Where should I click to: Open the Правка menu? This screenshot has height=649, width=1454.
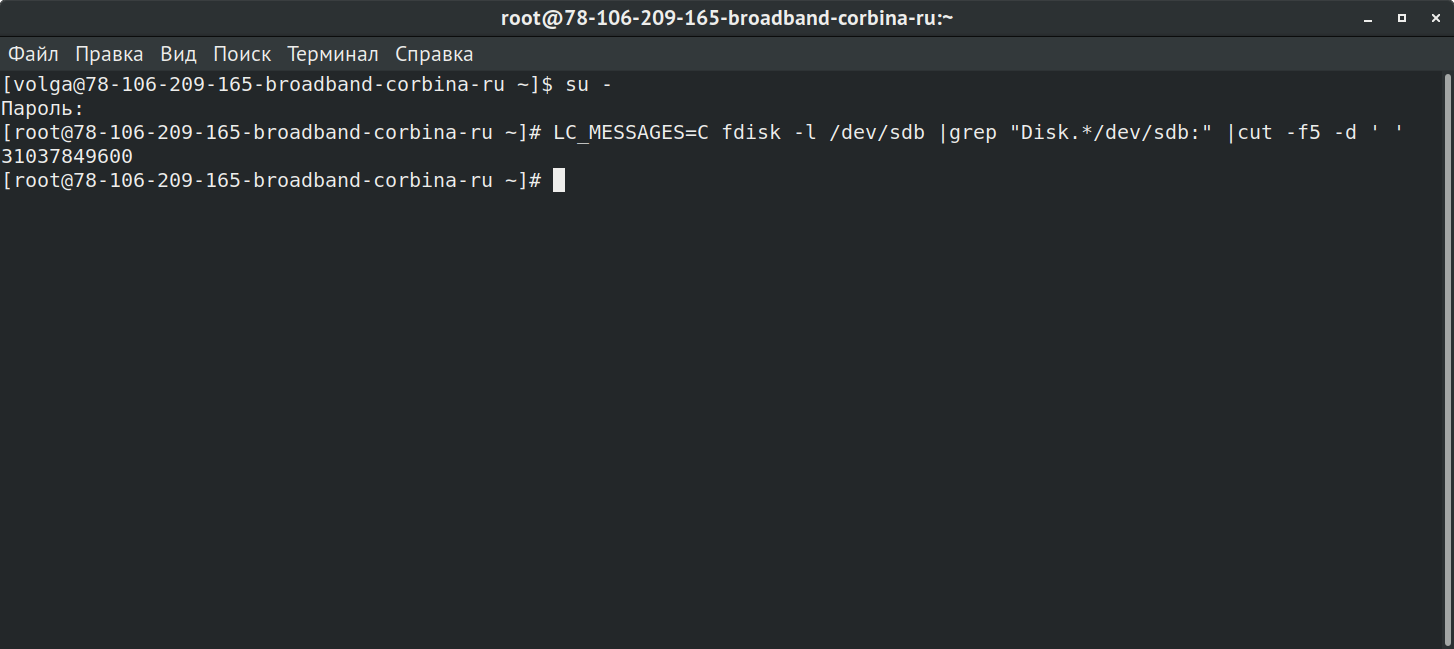109,54
